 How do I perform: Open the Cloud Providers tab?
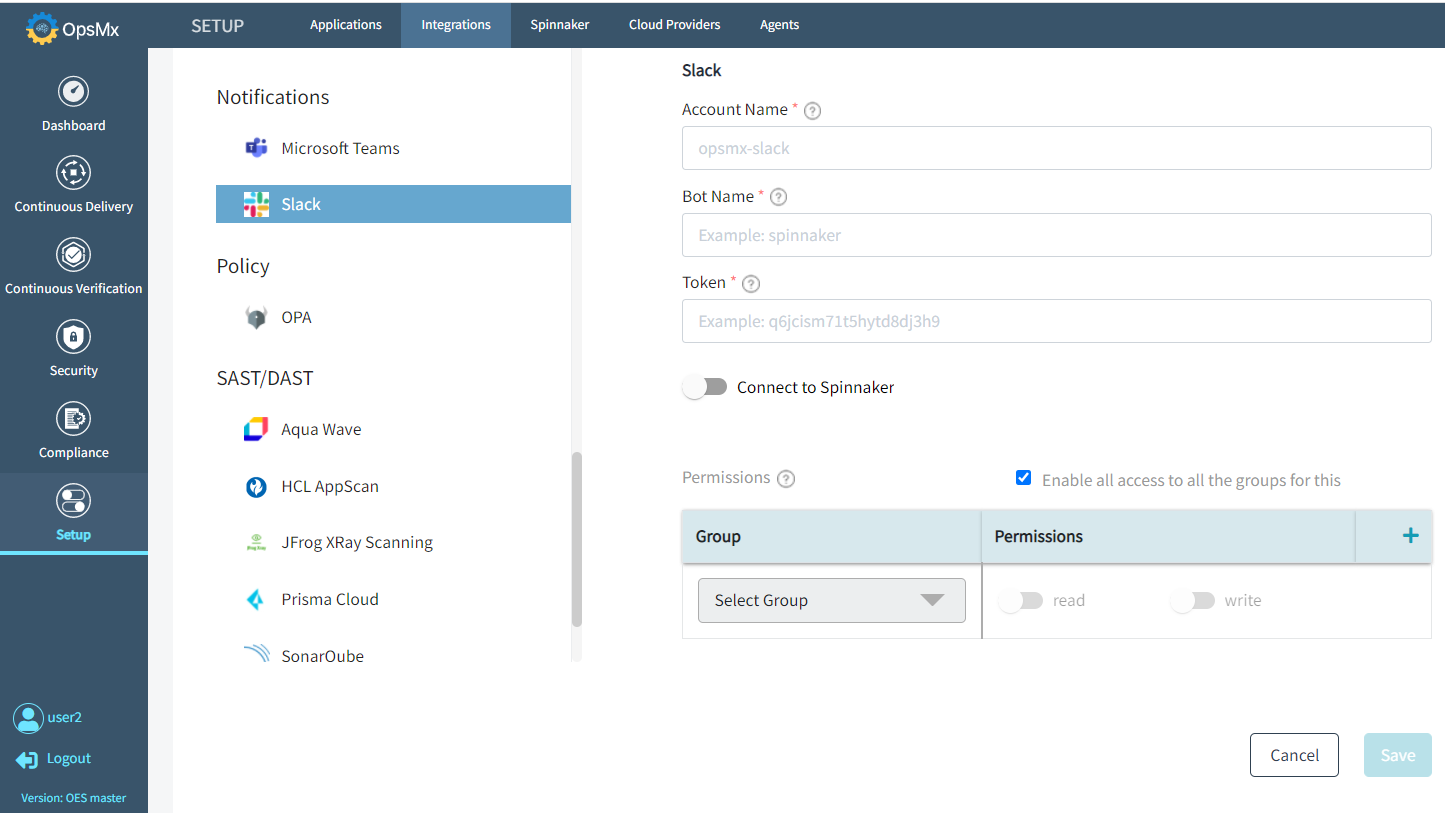pos(674,24)
